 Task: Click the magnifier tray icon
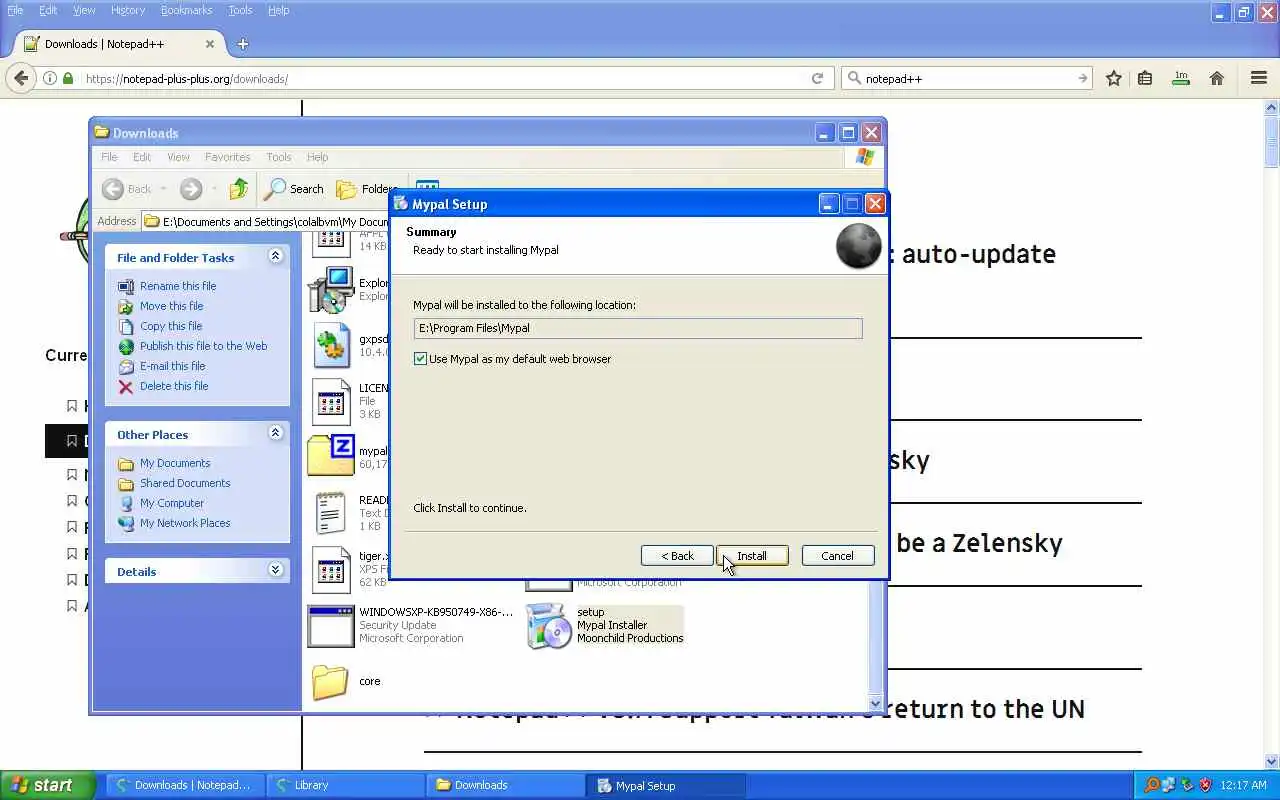1151,785
